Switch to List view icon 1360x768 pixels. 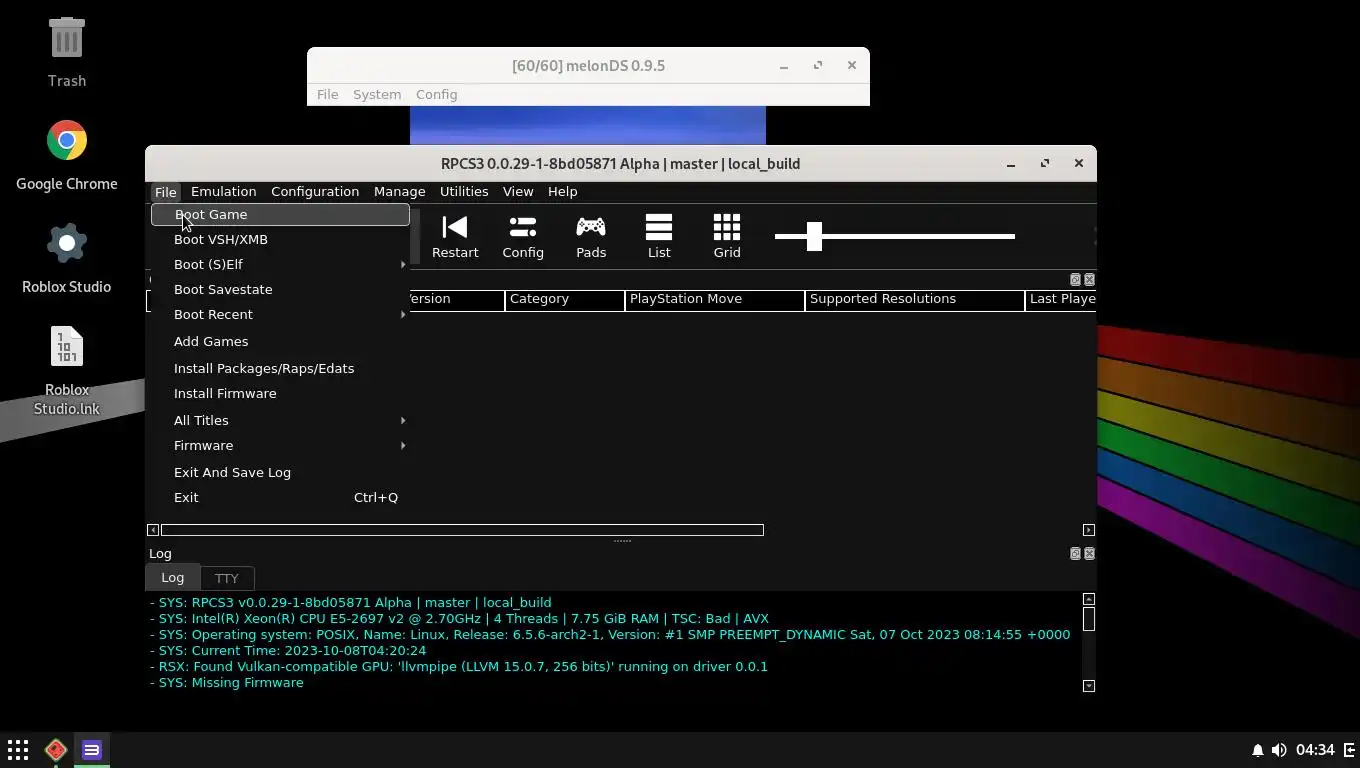[659, 237]
